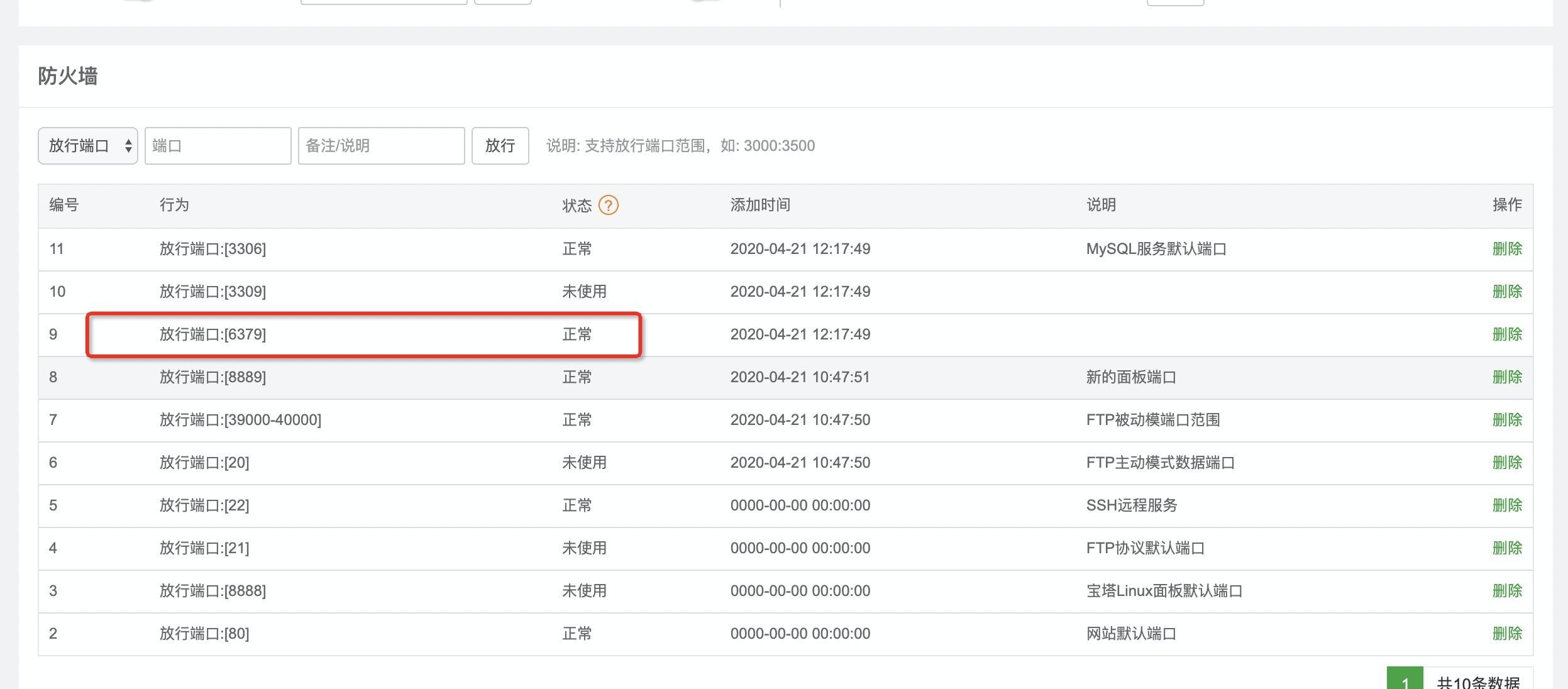Image resolution: width=1568 pixels, height=689 pixels.
Task: Click pagination page 1 button
Action: pos(1405,680)
